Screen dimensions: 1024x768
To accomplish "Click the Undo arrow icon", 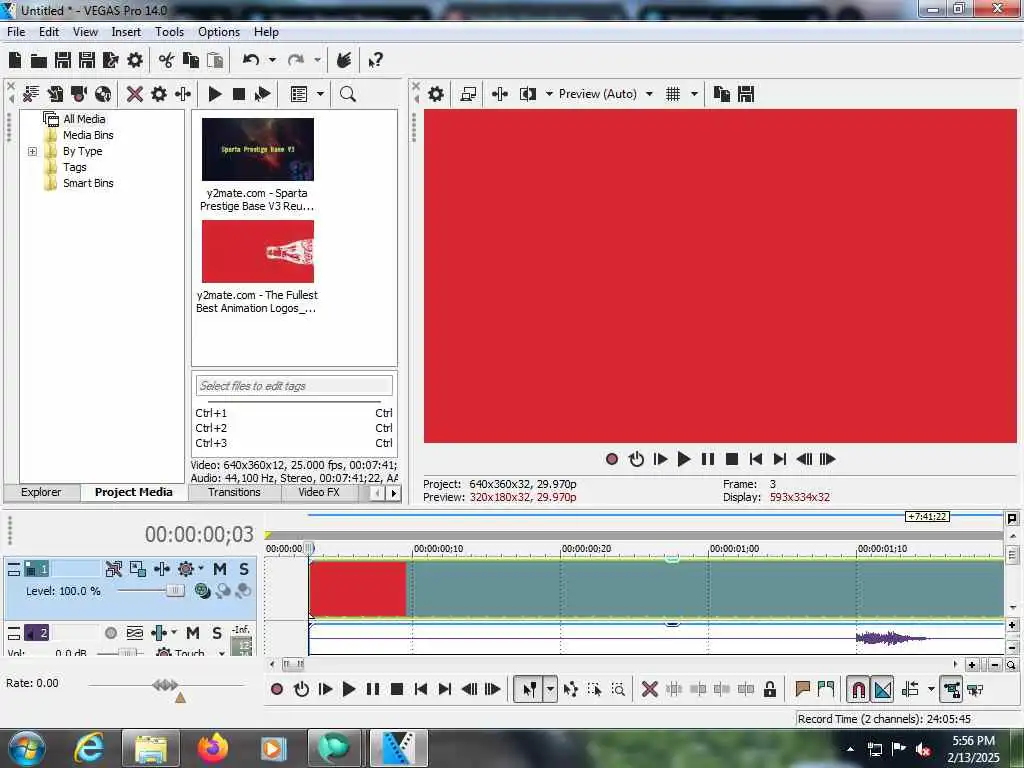I will click(251, 61).
